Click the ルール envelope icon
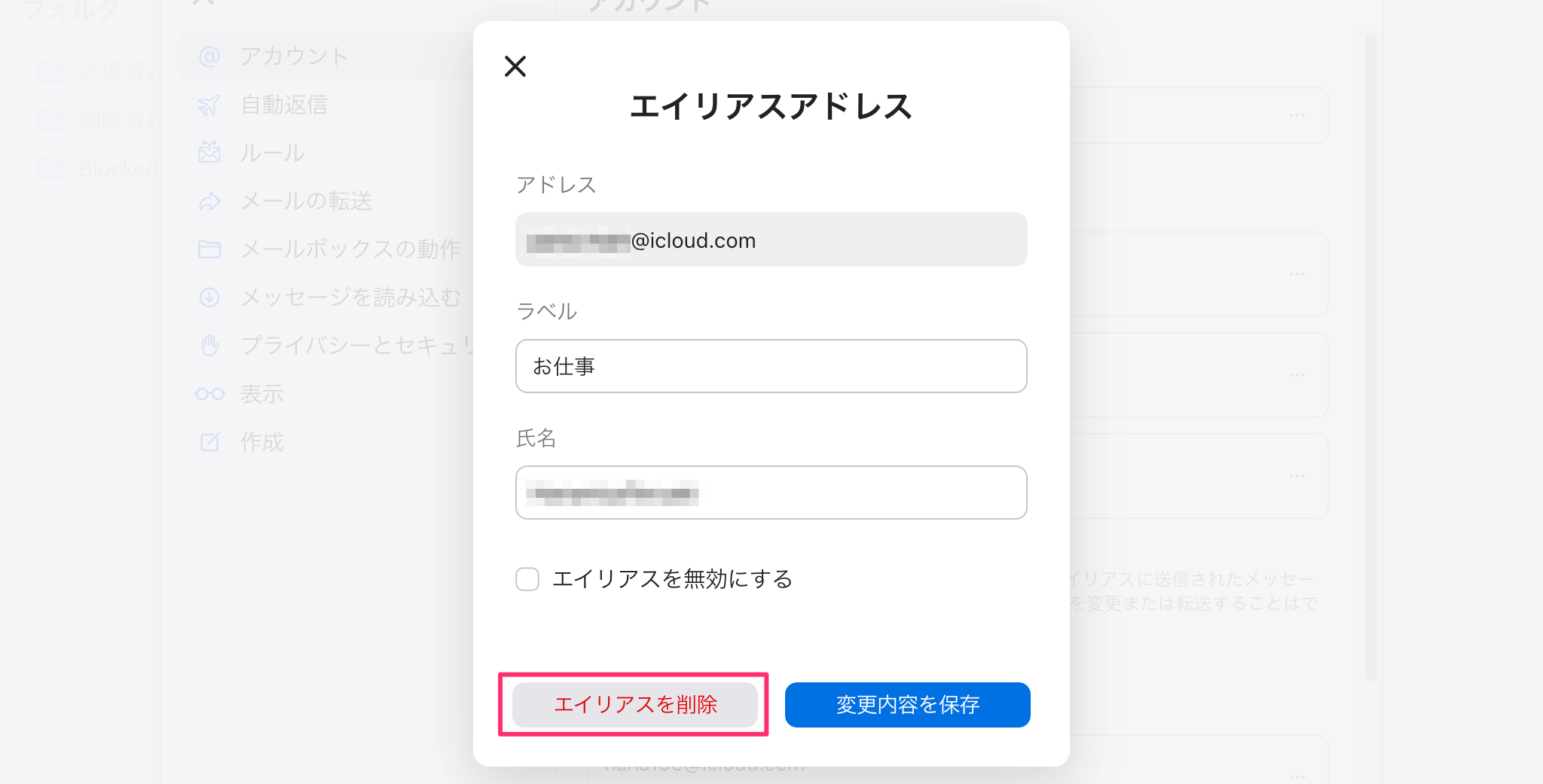 209,153
